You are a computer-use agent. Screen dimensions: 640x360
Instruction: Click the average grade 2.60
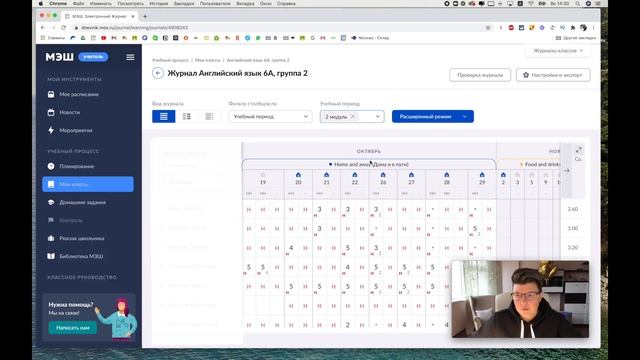(x=573, y=209)
